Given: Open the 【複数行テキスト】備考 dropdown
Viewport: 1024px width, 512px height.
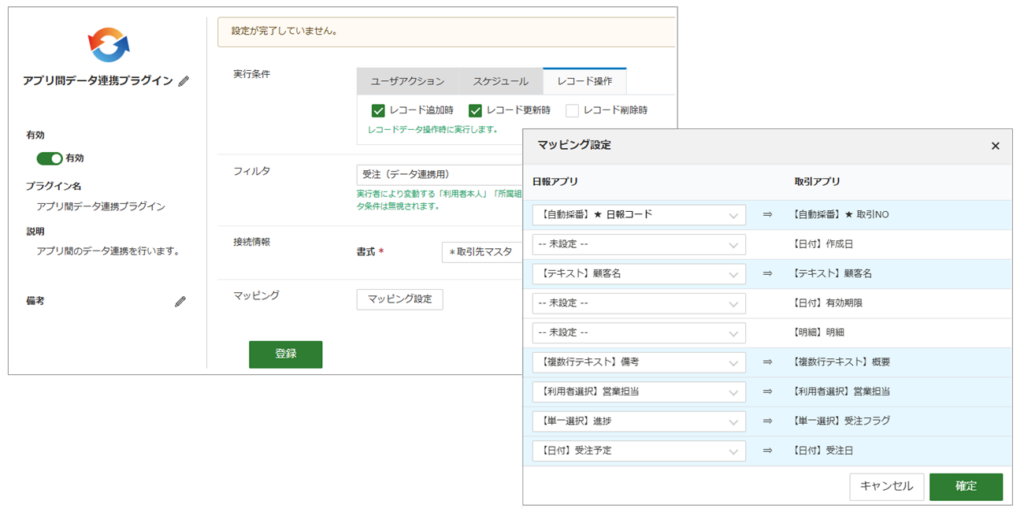Looking at the screenshot, I should [639, 361].
